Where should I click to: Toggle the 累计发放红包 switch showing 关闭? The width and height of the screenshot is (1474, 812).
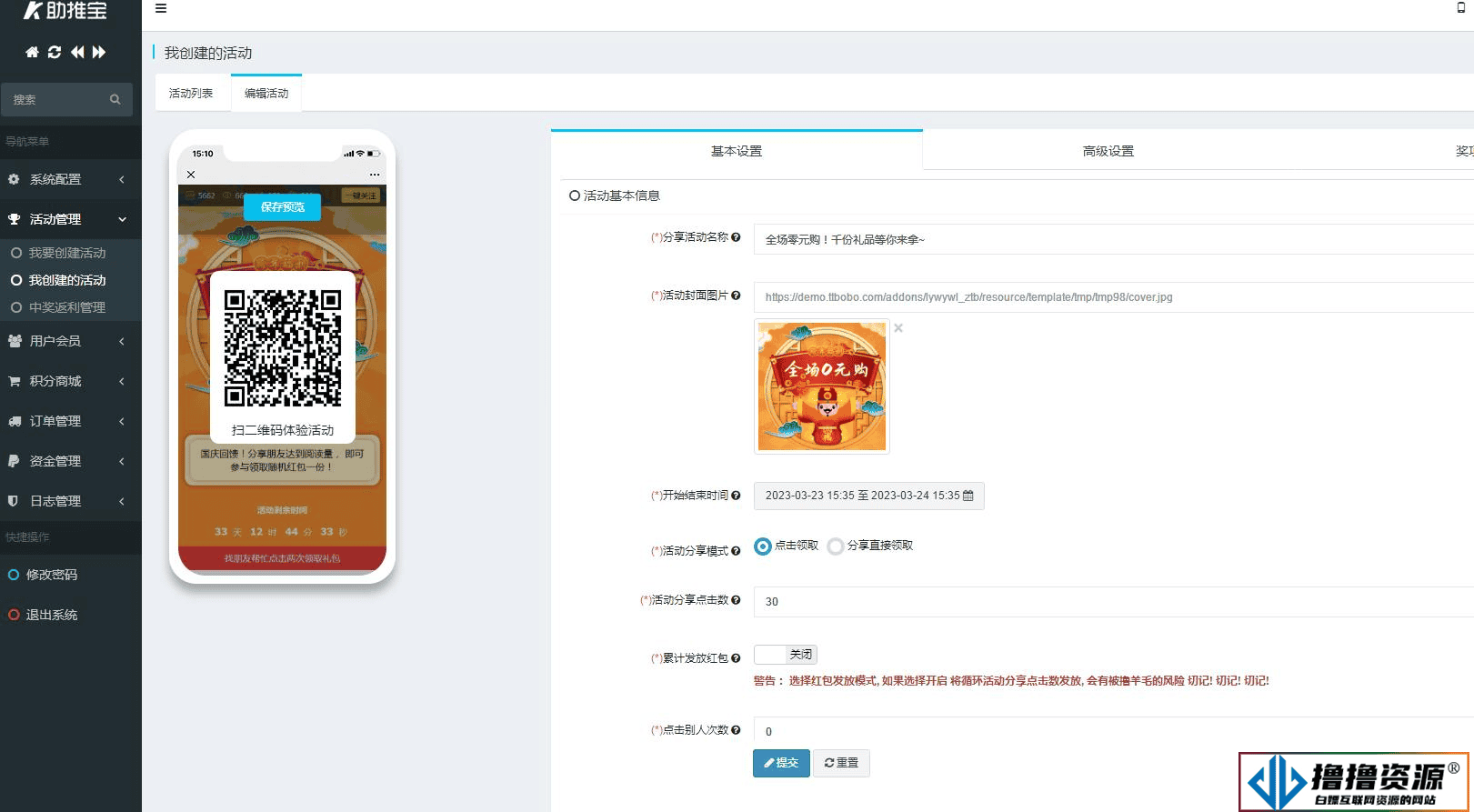(786, 655)
